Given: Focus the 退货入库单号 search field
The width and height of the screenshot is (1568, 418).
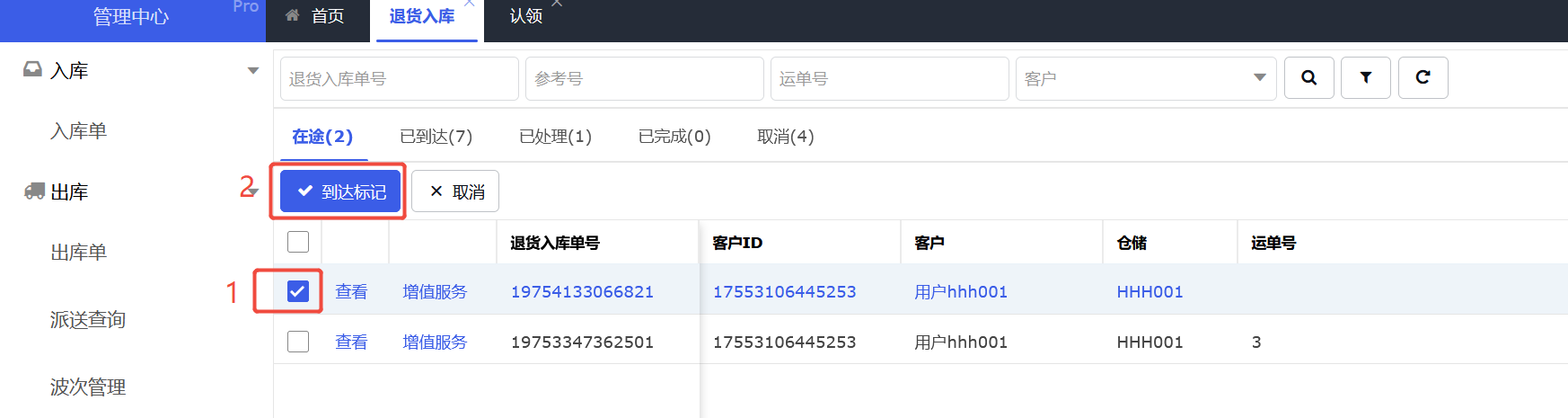Looking at the screenshot, I should (x=400, y=78).
